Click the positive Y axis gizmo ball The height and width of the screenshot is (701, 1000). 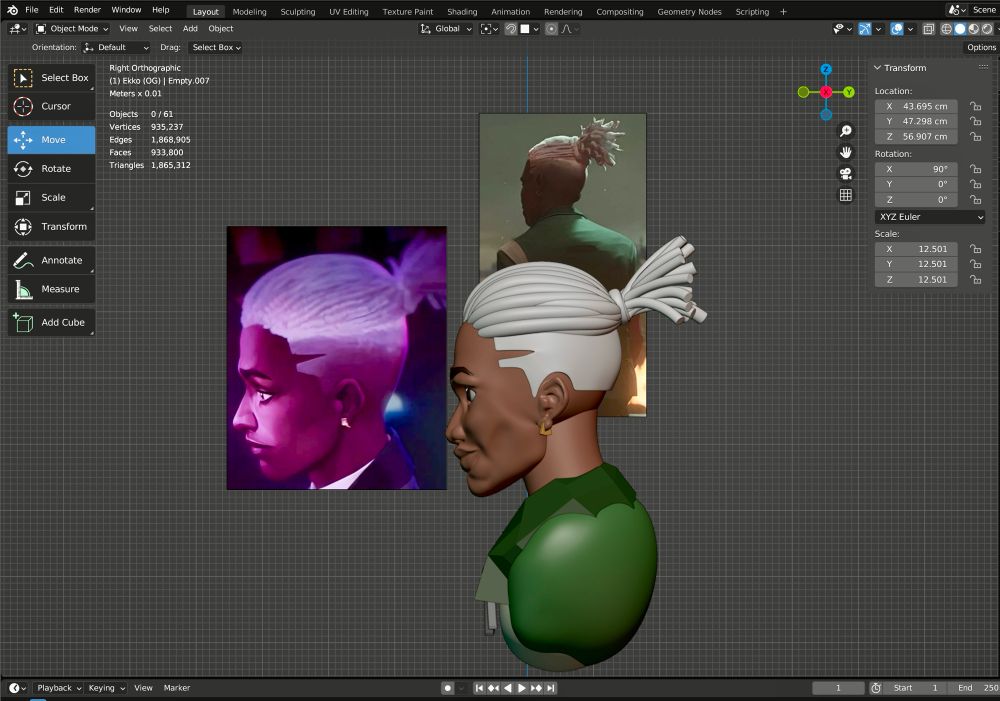click(x=849, y=92)
